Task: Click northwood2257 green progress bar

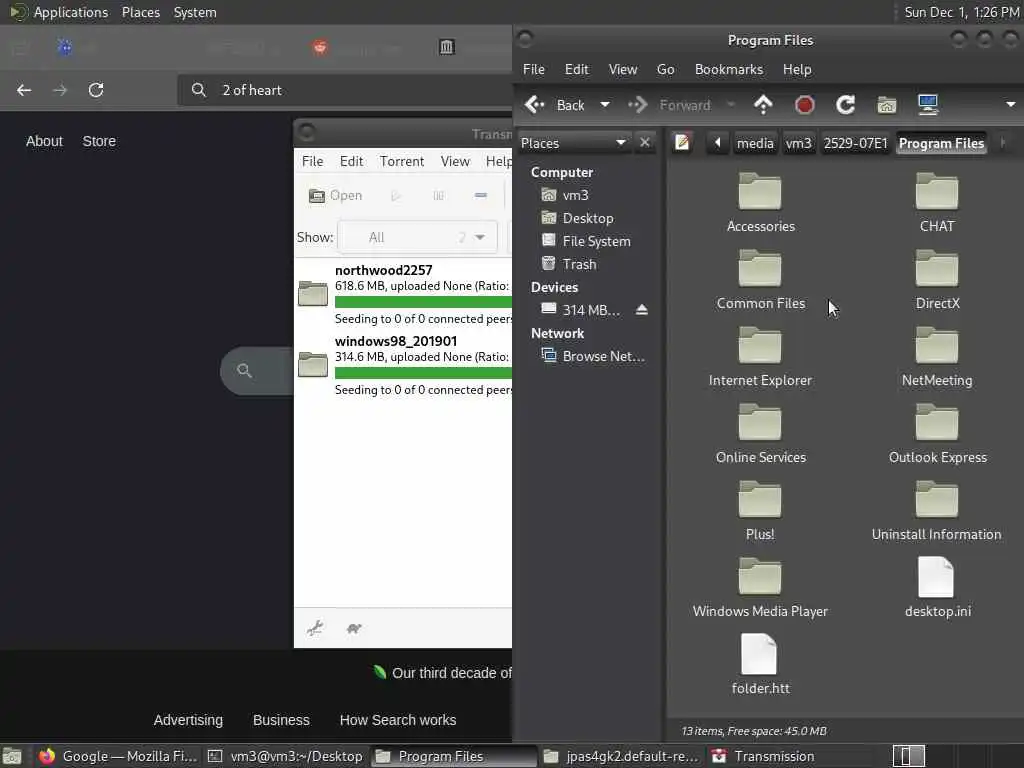Action: coord(423,302)
